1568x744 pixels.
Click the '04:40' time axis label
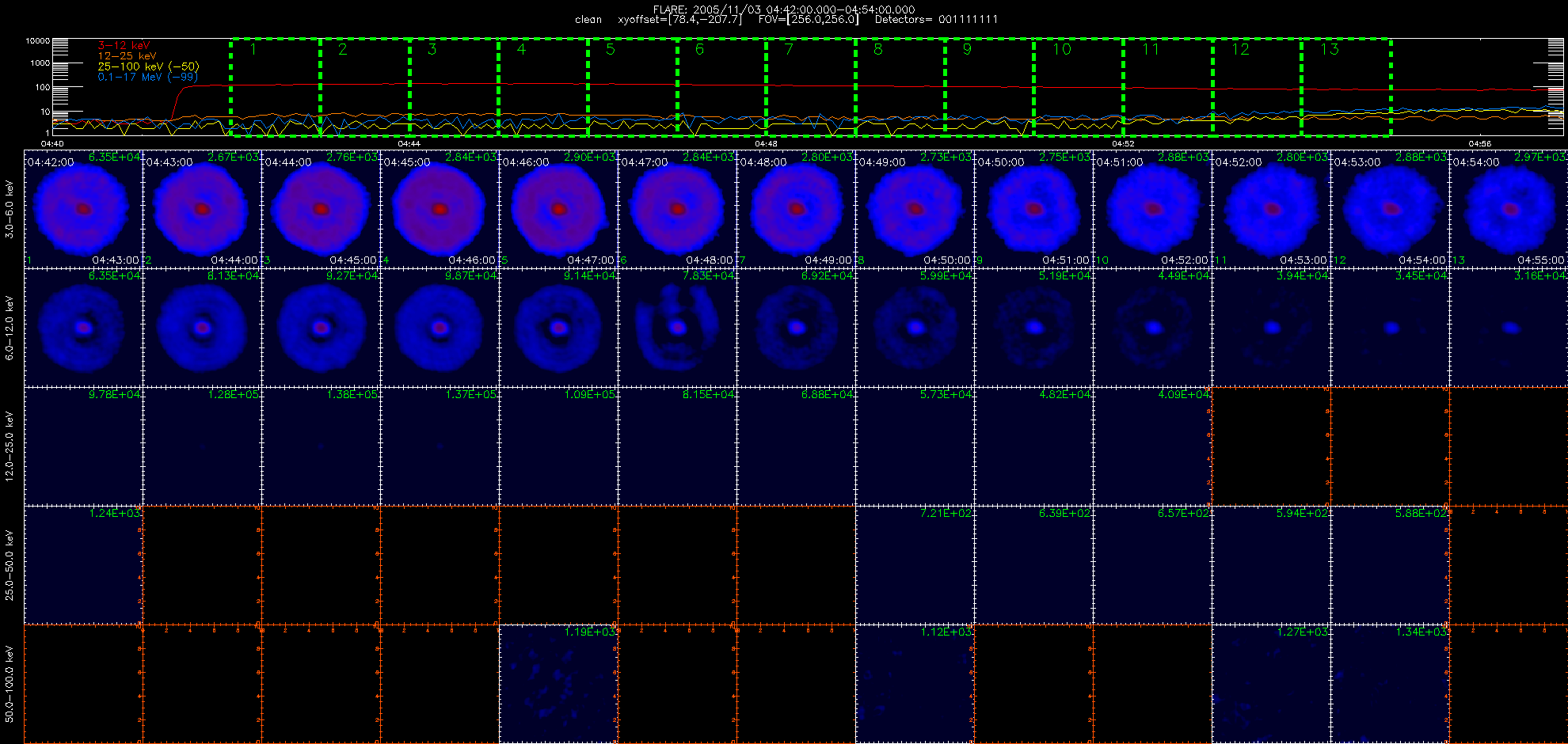click(52, 143)
